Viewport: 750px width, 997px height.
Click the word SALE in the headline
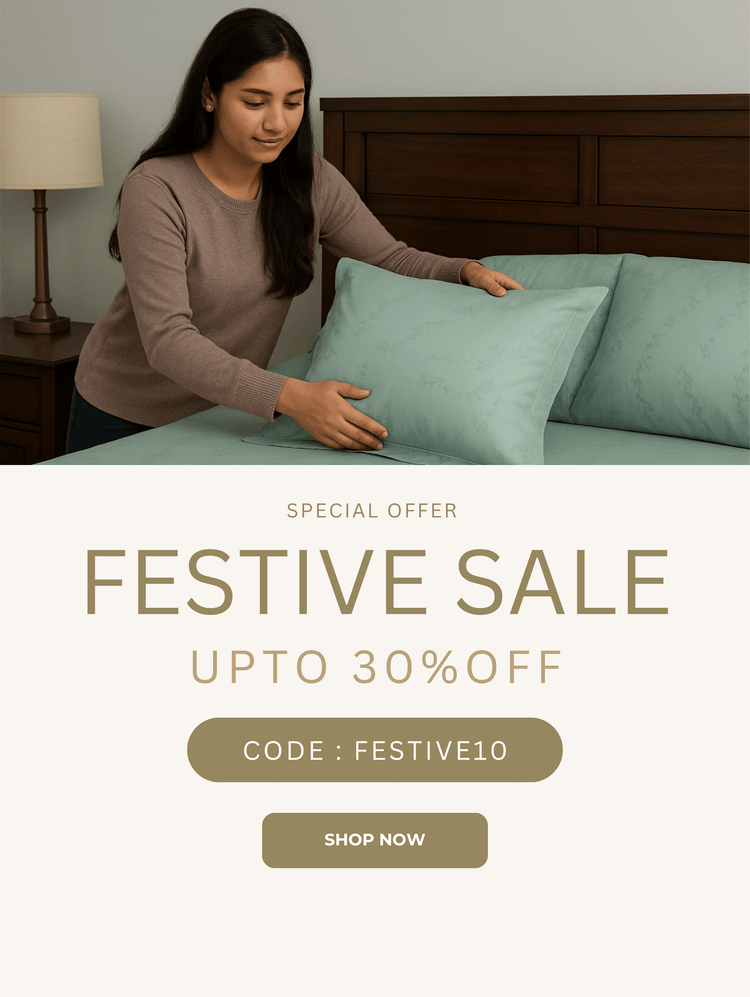[562, 581]
